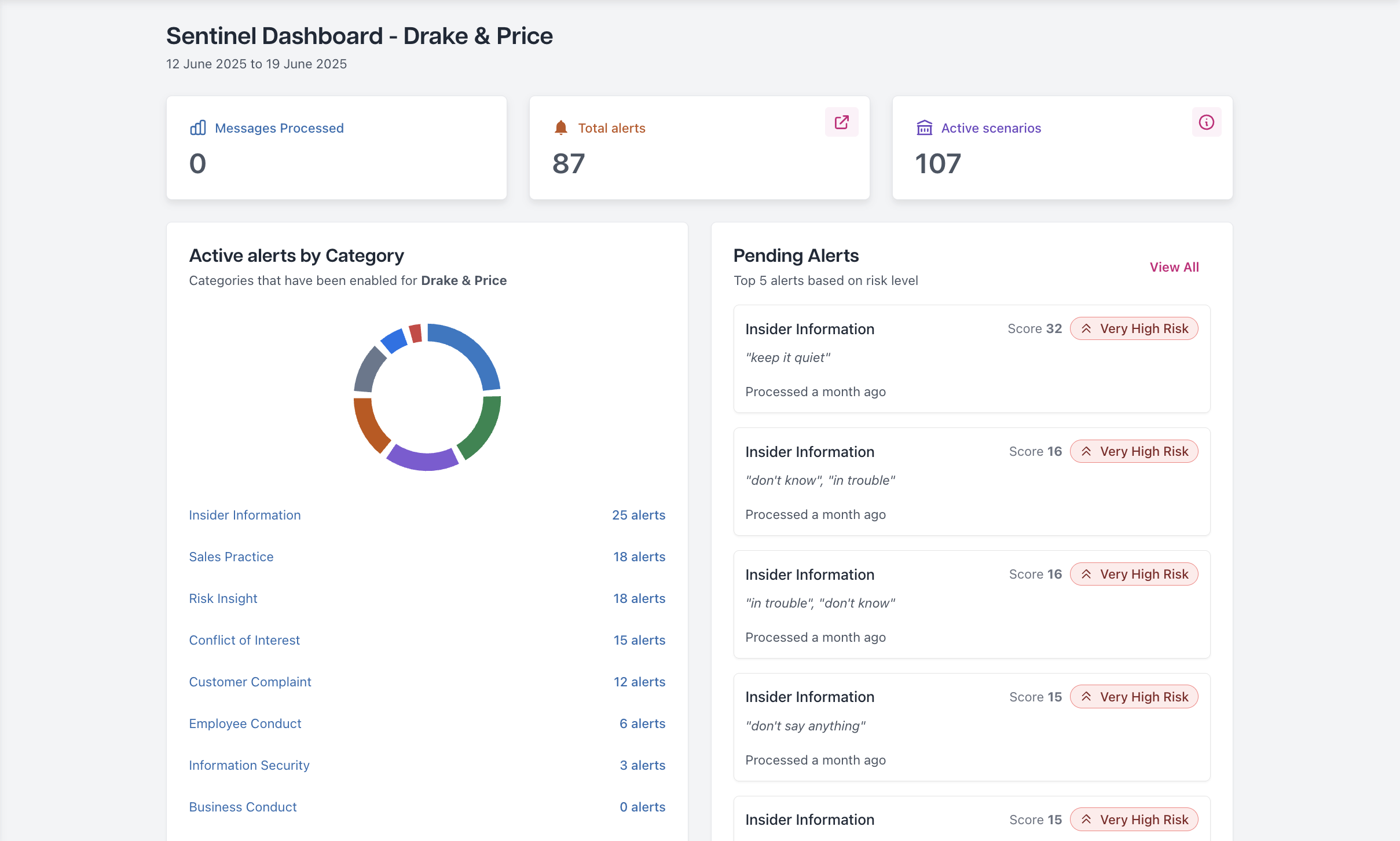Open the Insider Information category link

245,515
